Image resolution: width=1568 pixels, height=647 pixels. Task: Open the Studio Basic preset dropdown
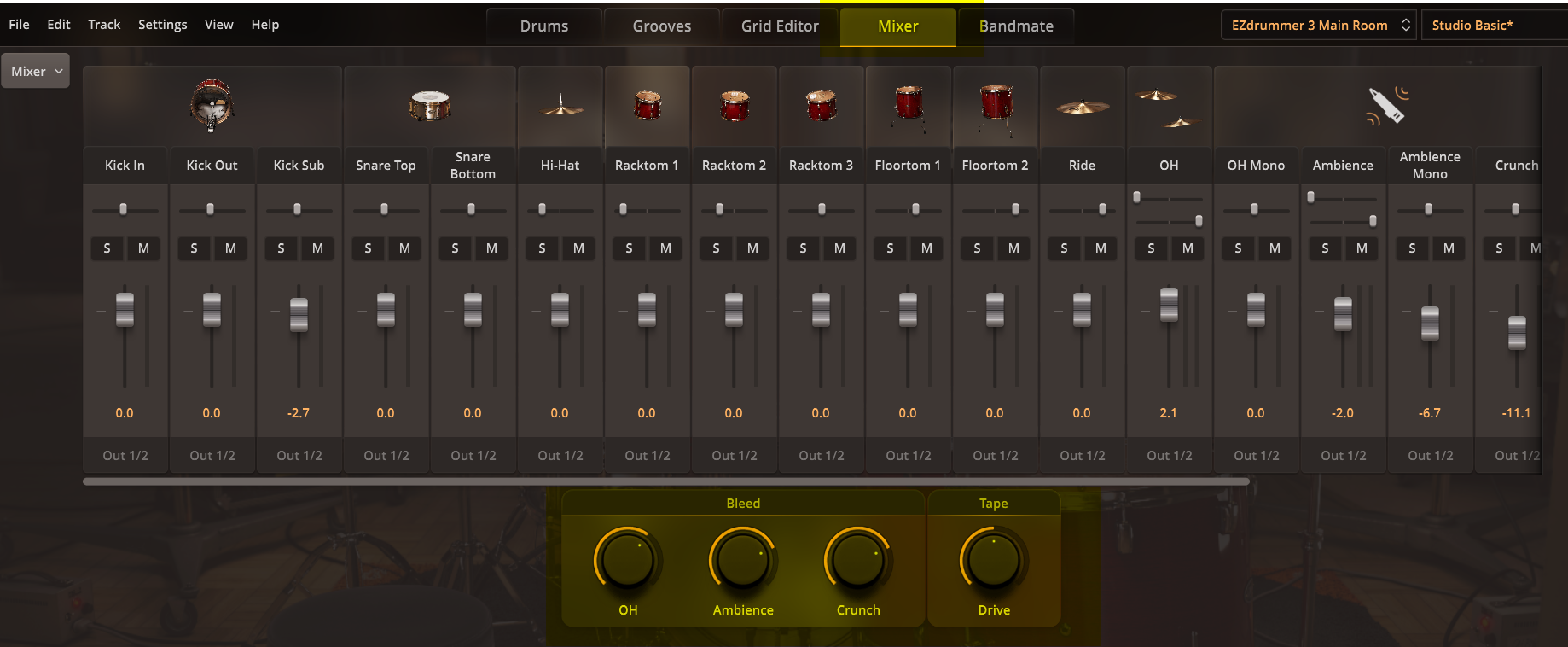(x=1495, y=26)
